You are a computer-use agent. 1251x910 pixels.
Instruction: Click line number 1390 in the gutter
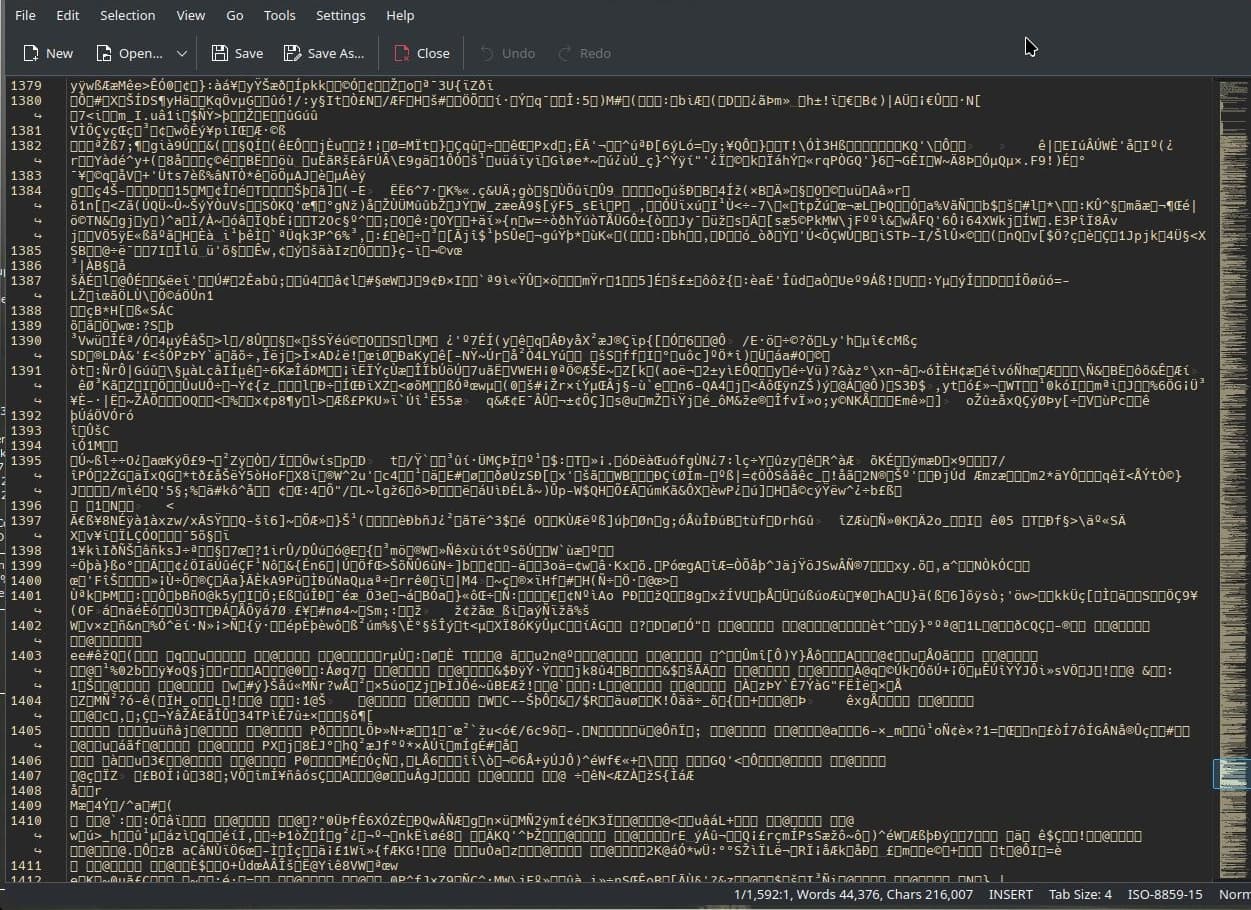(x=26, y=341)
